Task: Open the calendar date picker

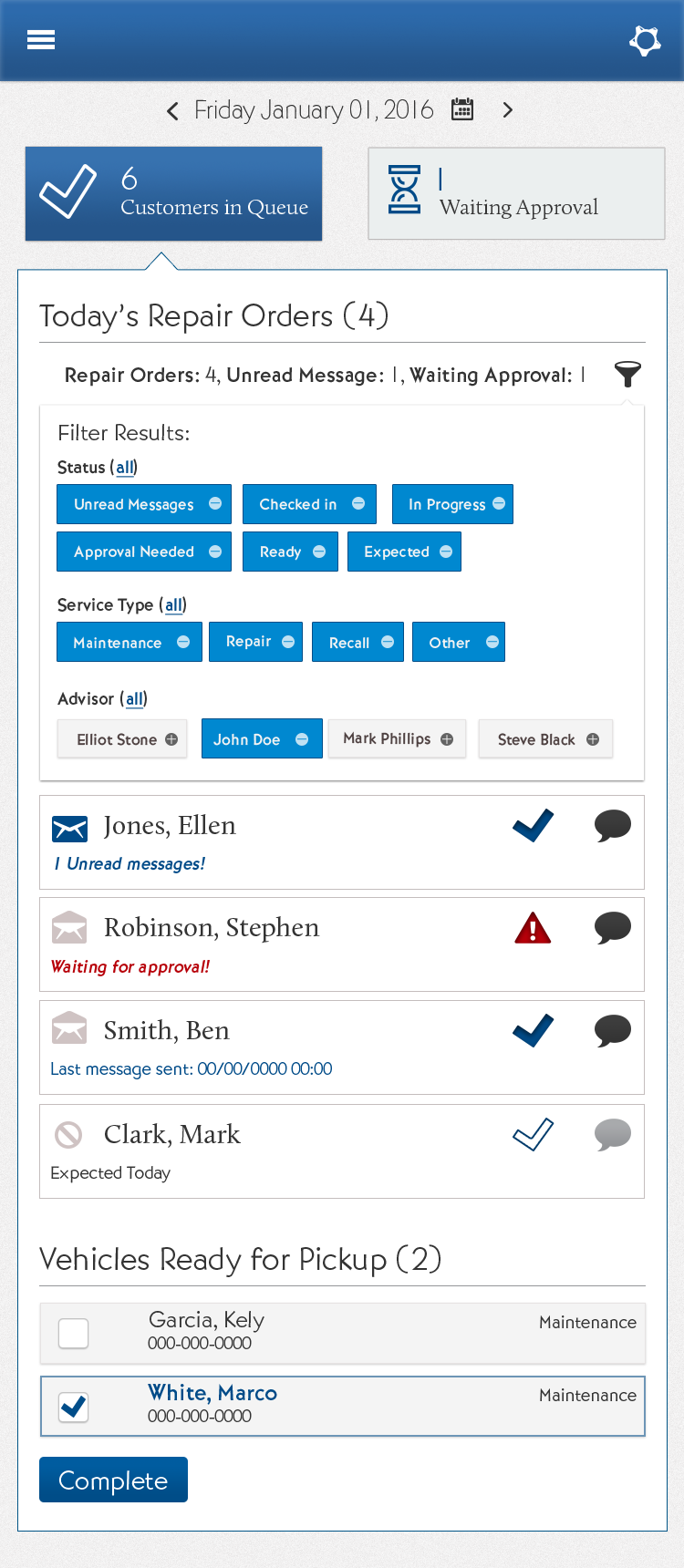Action: (x=463, y=110)
